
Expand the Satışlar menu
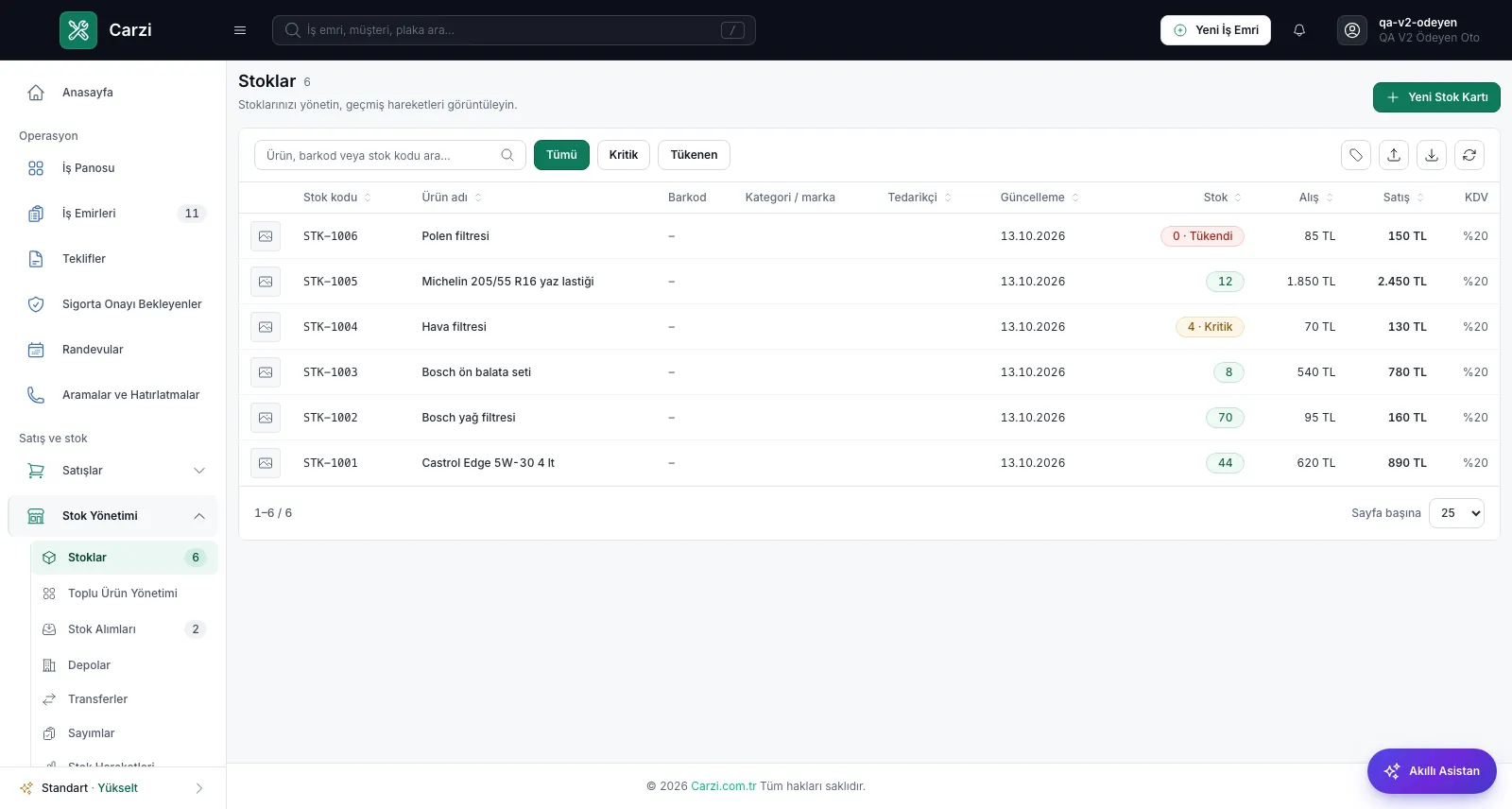click(113, 471)
